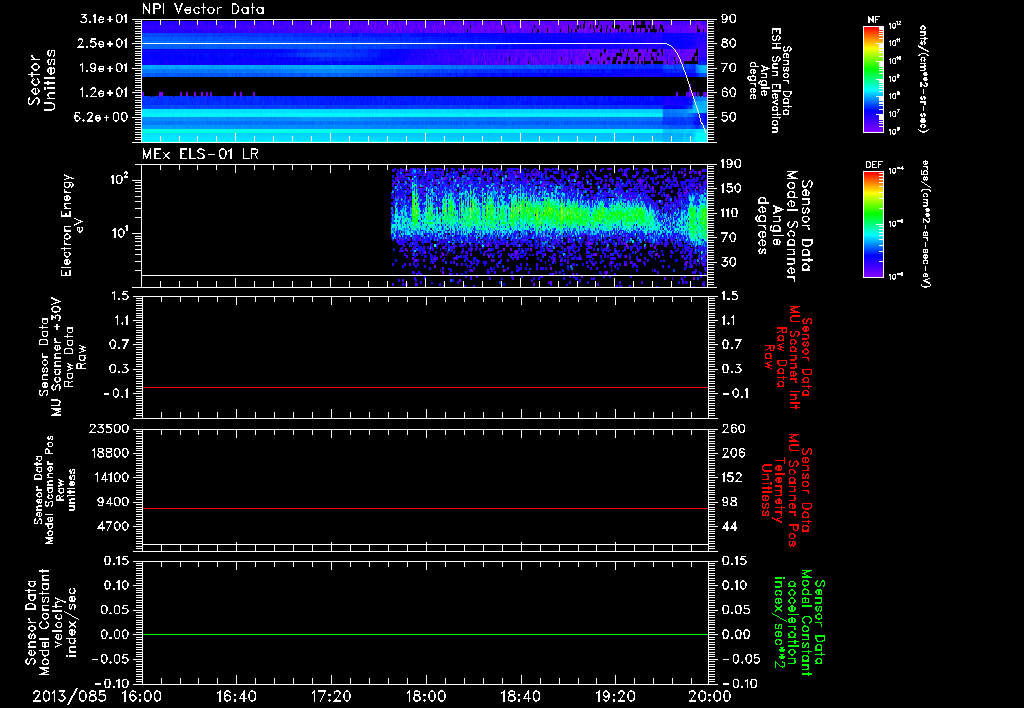This screenshot has width=1024, height=708.
Task: Click the '206' telemetry tick value
Action: click(733, 453)
